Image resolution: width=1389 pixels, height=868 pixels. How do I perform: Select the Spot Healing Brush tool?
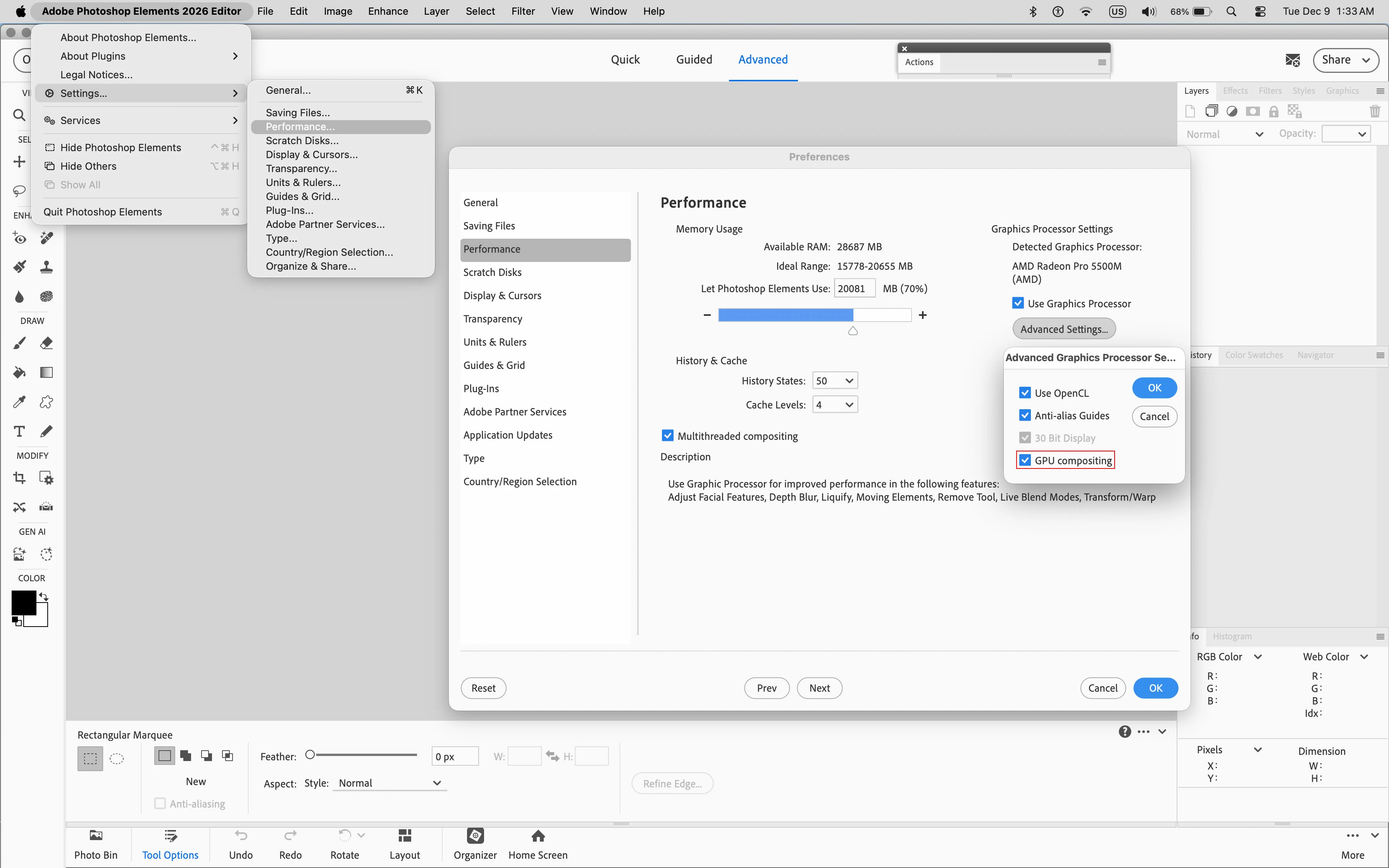tap(47, 238)
